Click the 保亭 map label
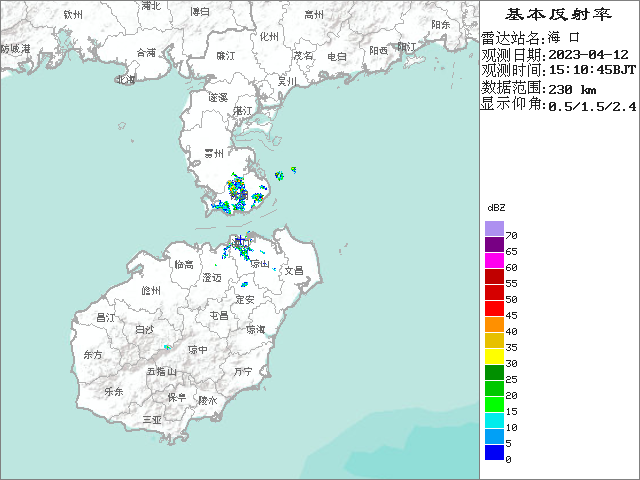The width and height of the screenshot is (640, 480). 177,397
